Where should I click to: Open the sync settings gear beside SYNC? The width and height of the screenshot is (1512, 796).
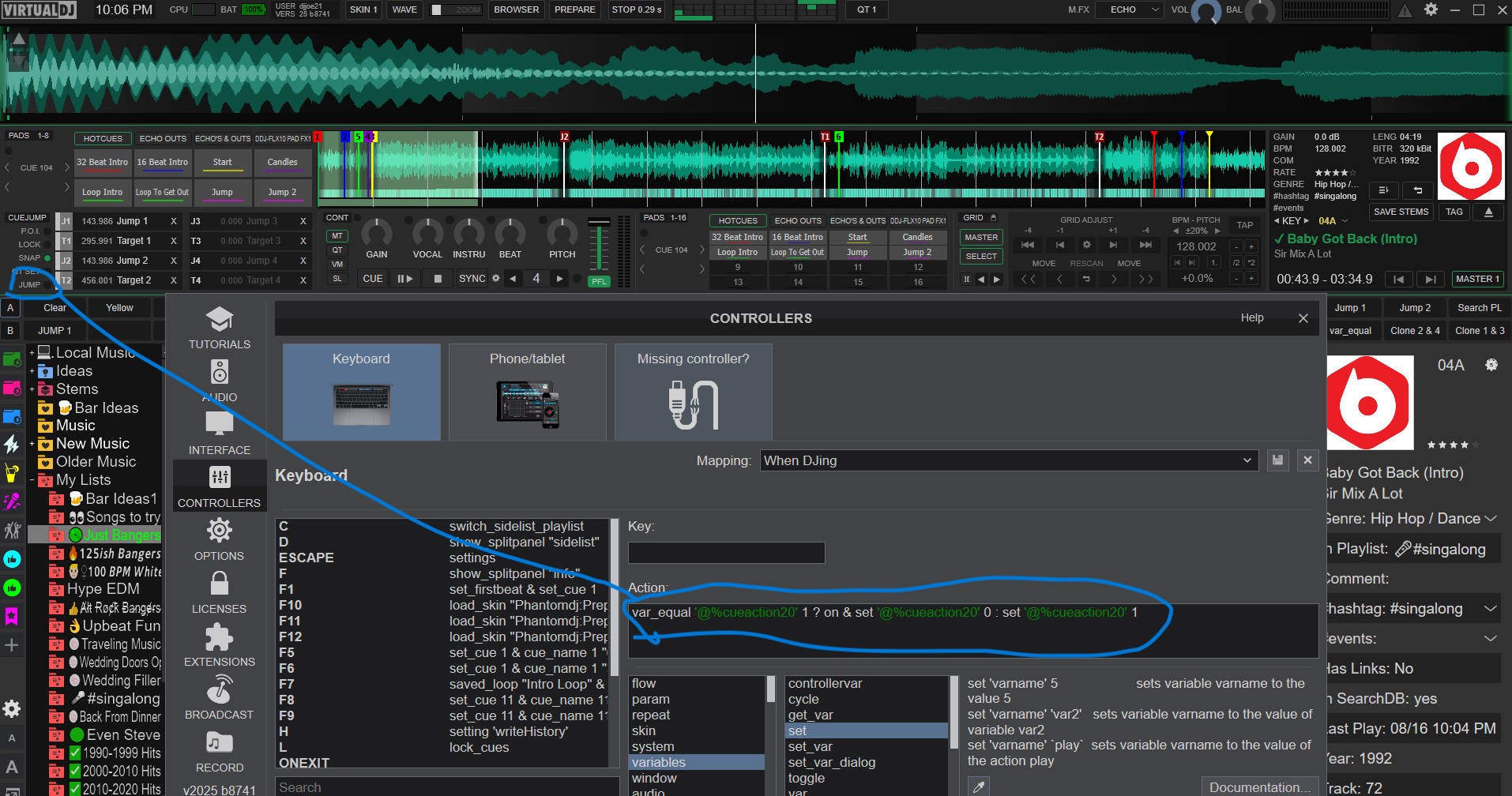pyautogui.click(x=496, y=279)
